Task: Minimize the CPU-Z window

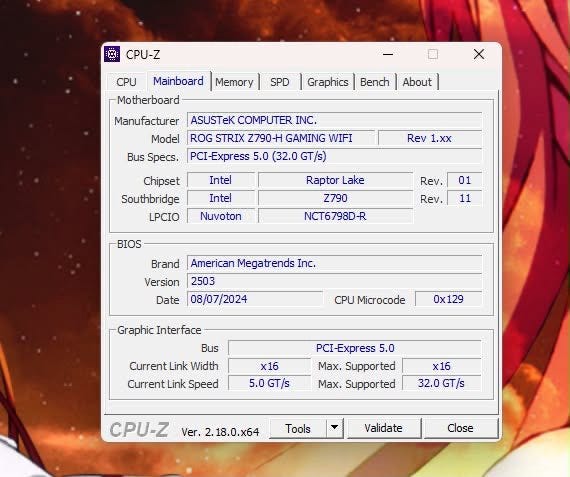Action: (388, 55)
